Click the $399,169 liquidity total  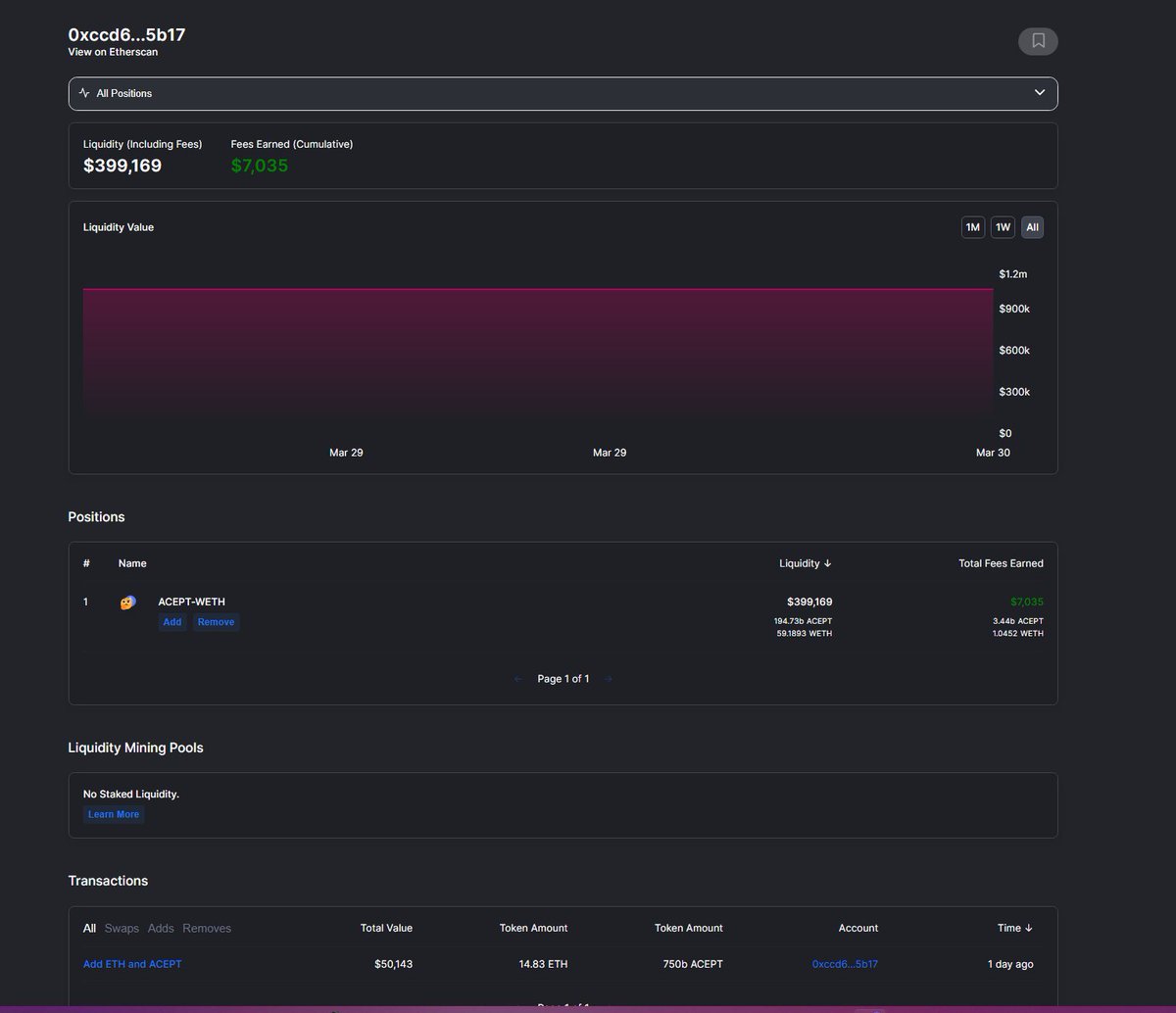coord(122,166)
